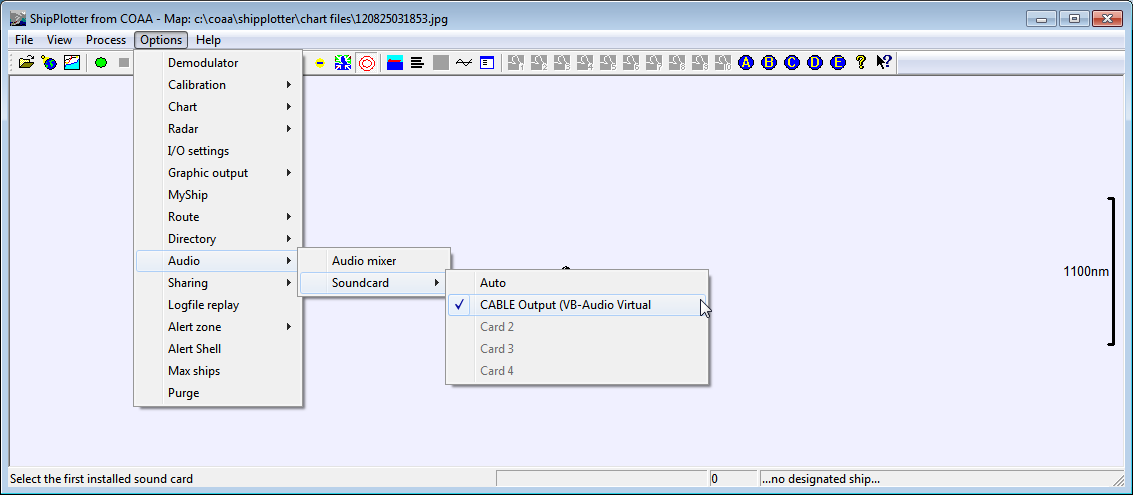Image resolution: width=1133 pixels, height=495 pixels.
Task: Click the blue window list icon
Action: click(486, 63)
